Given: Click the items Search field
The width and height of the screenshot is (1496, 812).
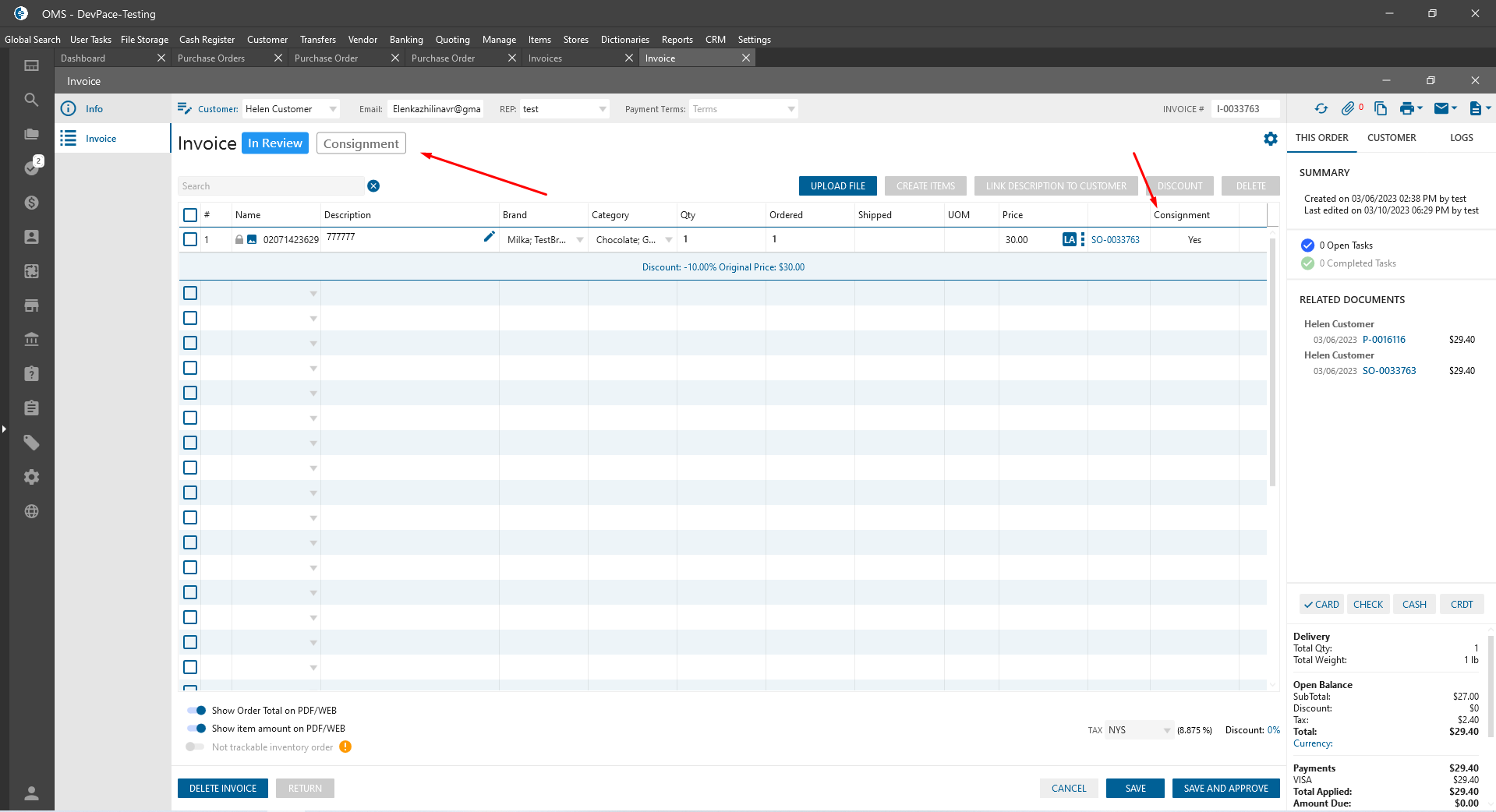Looking at the screenshot, I should pyautogui.click(x=271, y=186).
